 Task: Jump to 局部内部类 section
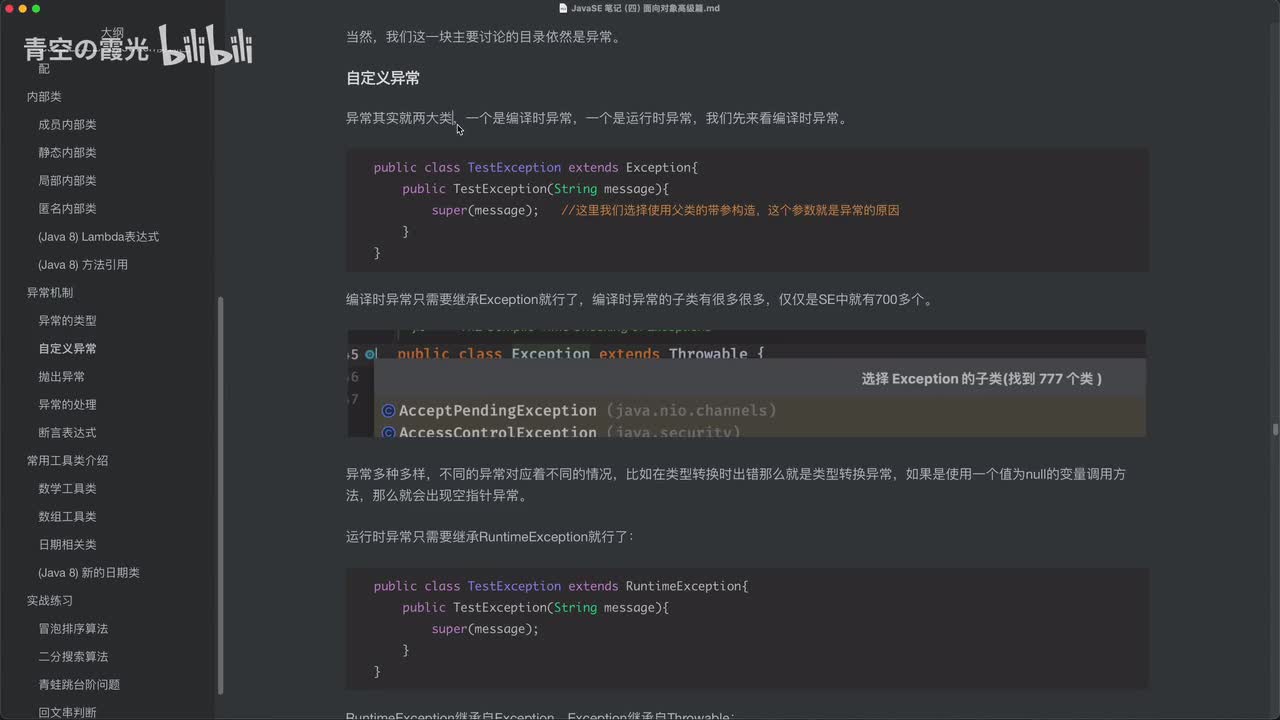pos(67,181)
